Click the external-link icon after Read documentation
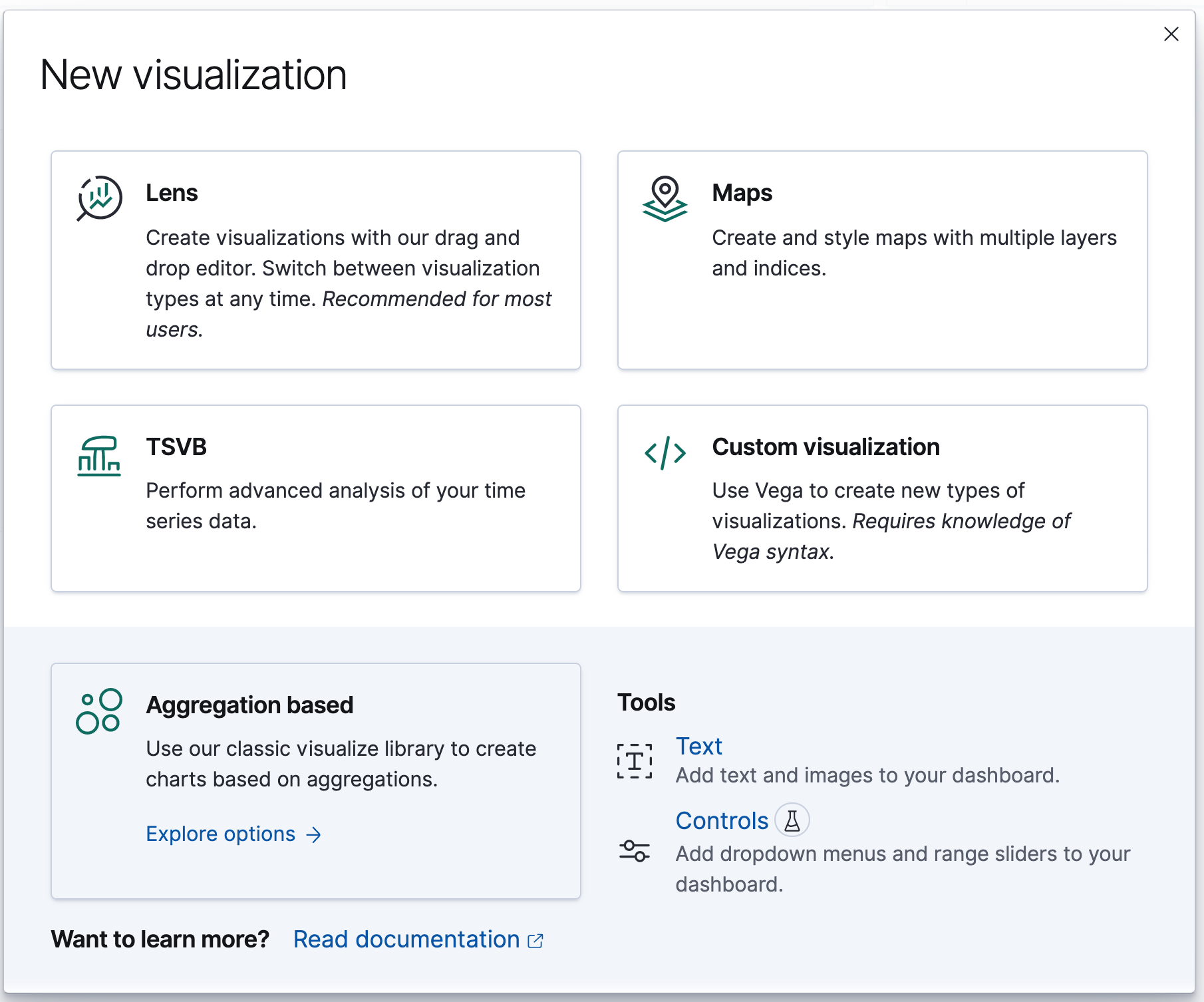This screenshot has width=1204, height=1002. tap(535, 940)
